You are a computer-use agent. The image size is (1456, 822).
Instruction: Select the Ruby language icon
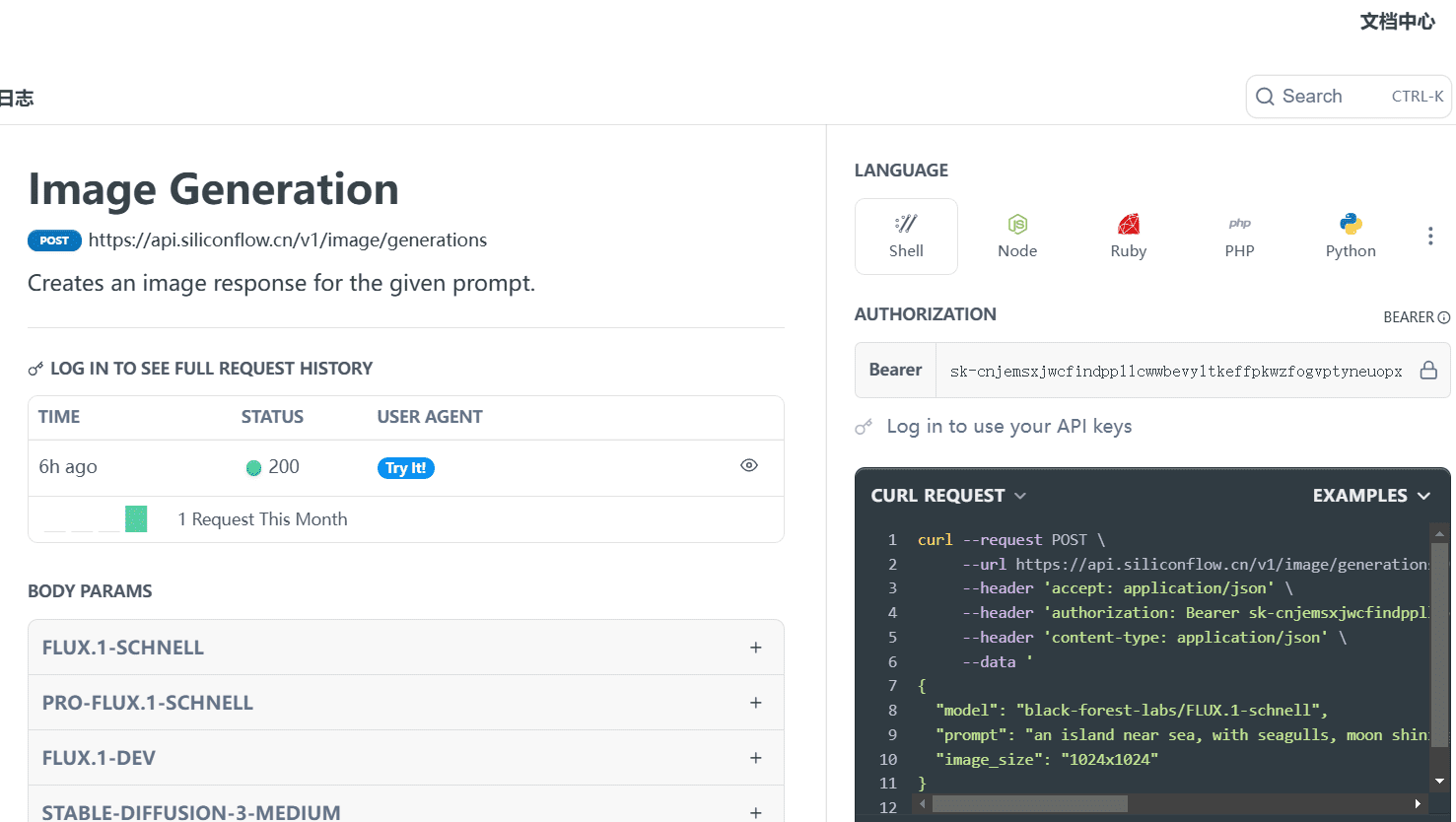(1129, 224)
